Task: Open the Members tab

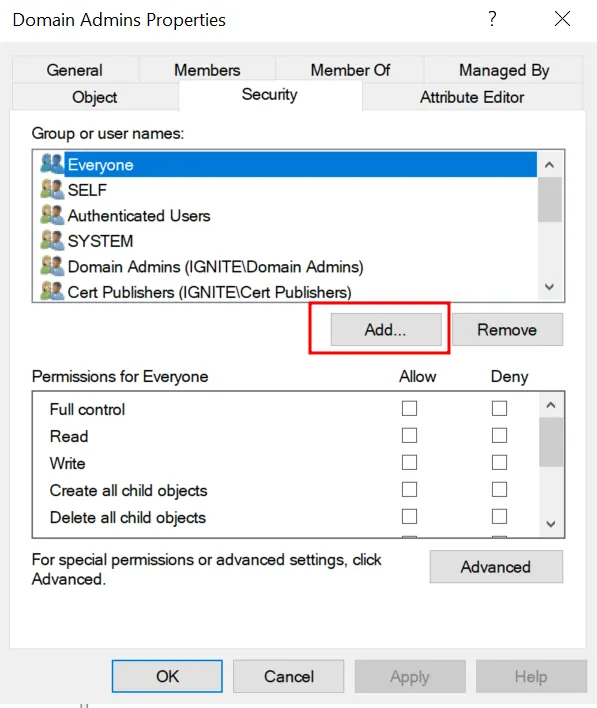Action: pos(207,70)
